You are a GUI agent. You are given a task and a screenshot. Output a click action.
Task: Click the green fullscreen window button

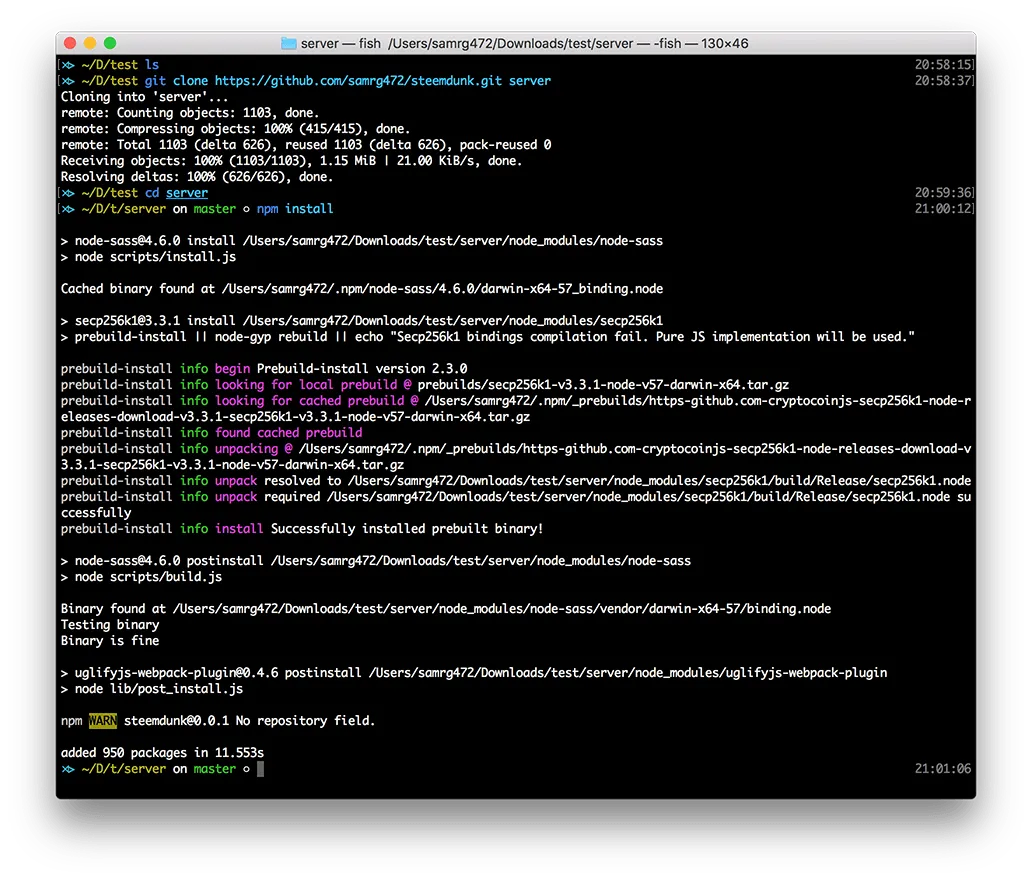[x=110, y=43]
